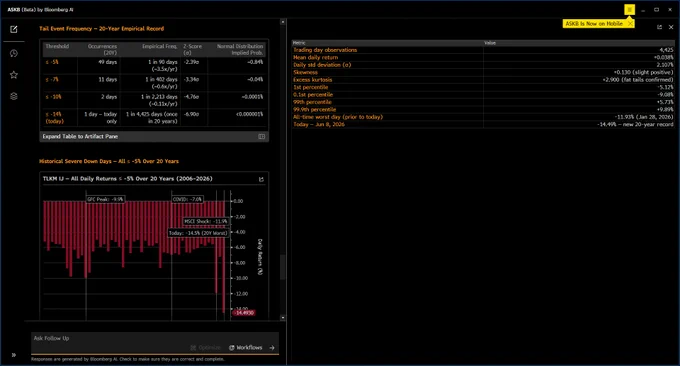Click the Ask Follow Up input field
Viewport: 680px width, 366px height.
click(154, 338)
